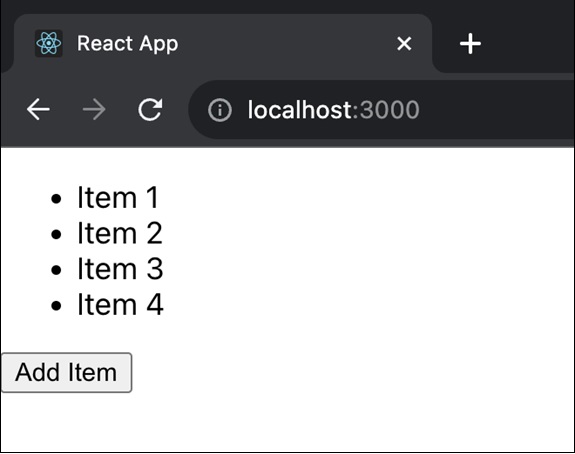Click the 'Item 3' list entry
Screen dimensions: 575x454
(x=120, y=269)
